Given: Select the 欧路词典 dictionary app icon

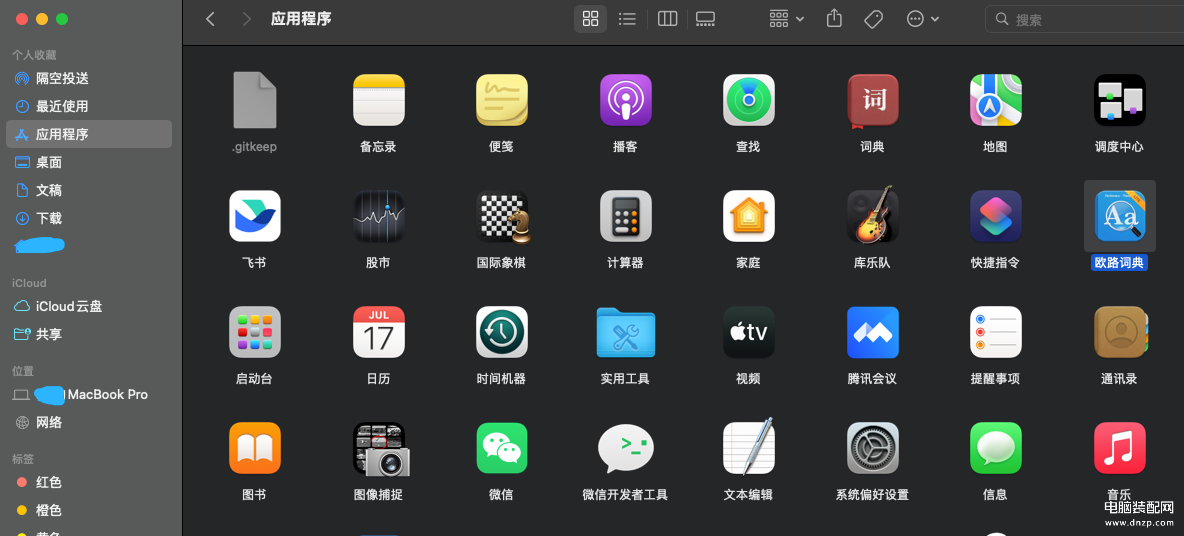Looking at the screenshot, I should [1119, 216].
